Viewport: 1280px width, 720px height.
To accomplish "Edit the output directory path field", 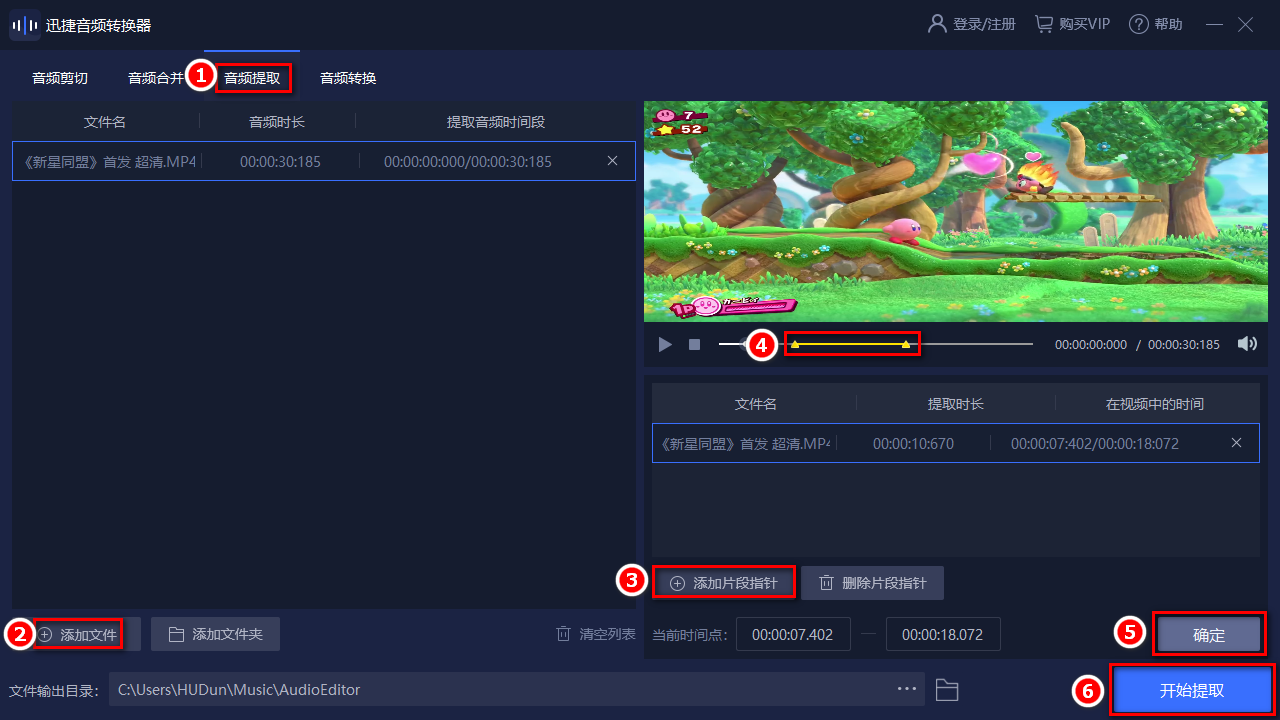I will pyautogui.click(x=500, y=689).
